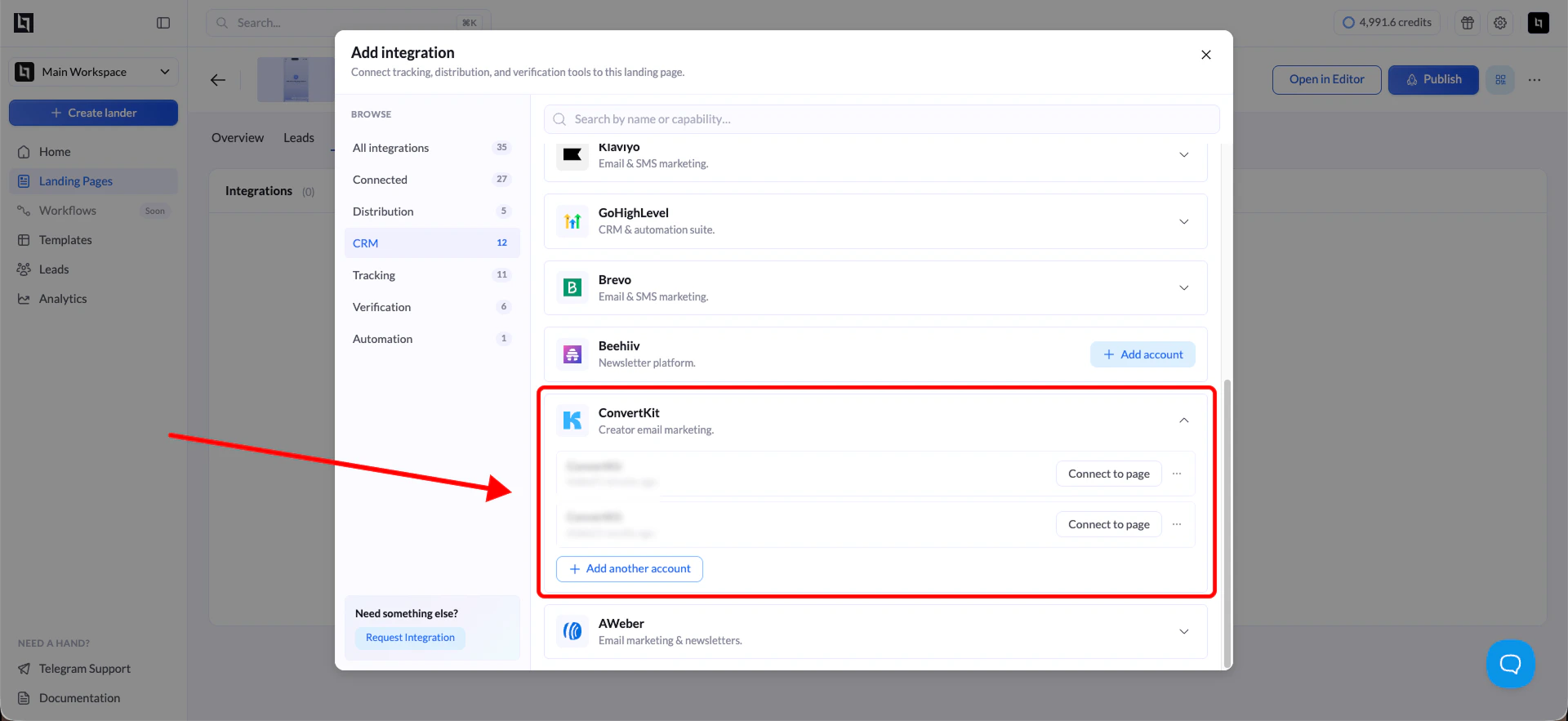Open options for second ConvertKit account

[1177, 524]
